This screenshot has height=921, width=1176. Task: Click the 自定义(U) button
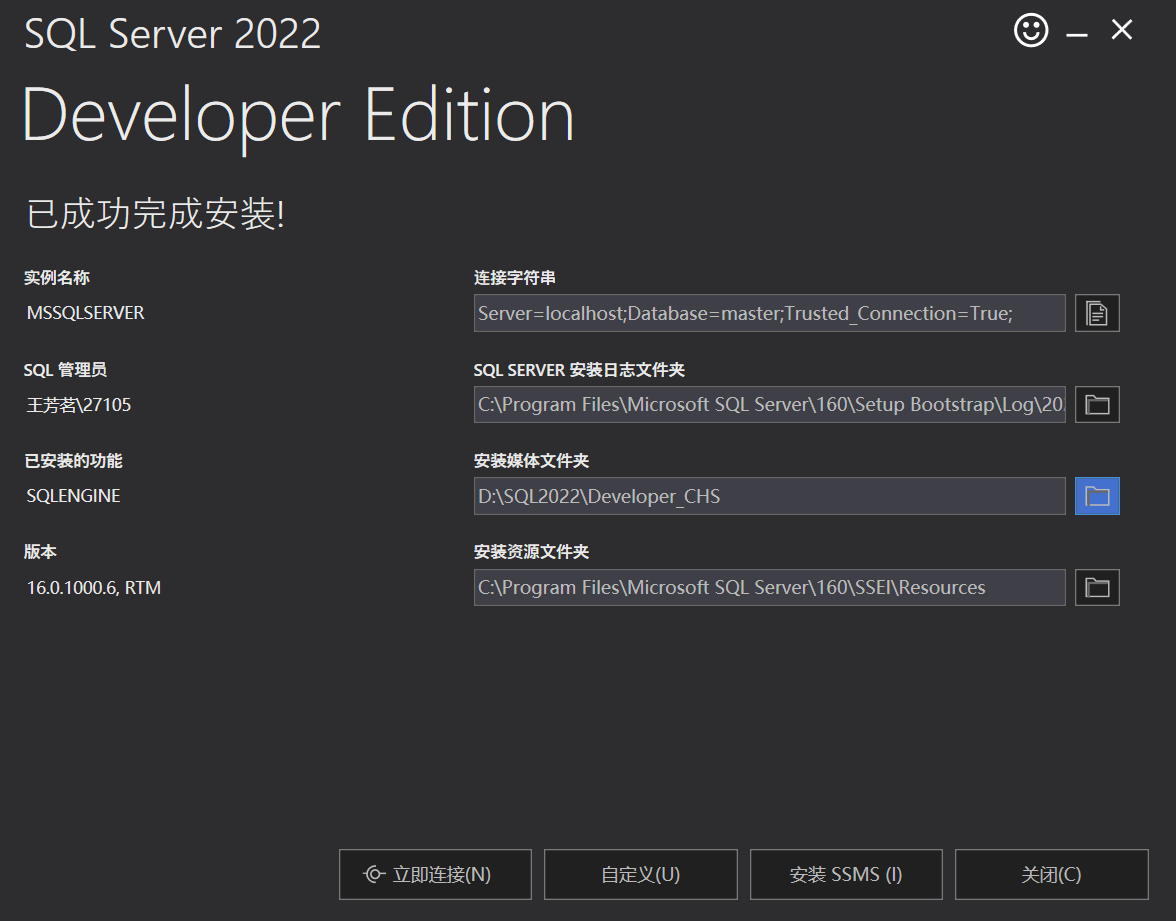tap(640, 874)
